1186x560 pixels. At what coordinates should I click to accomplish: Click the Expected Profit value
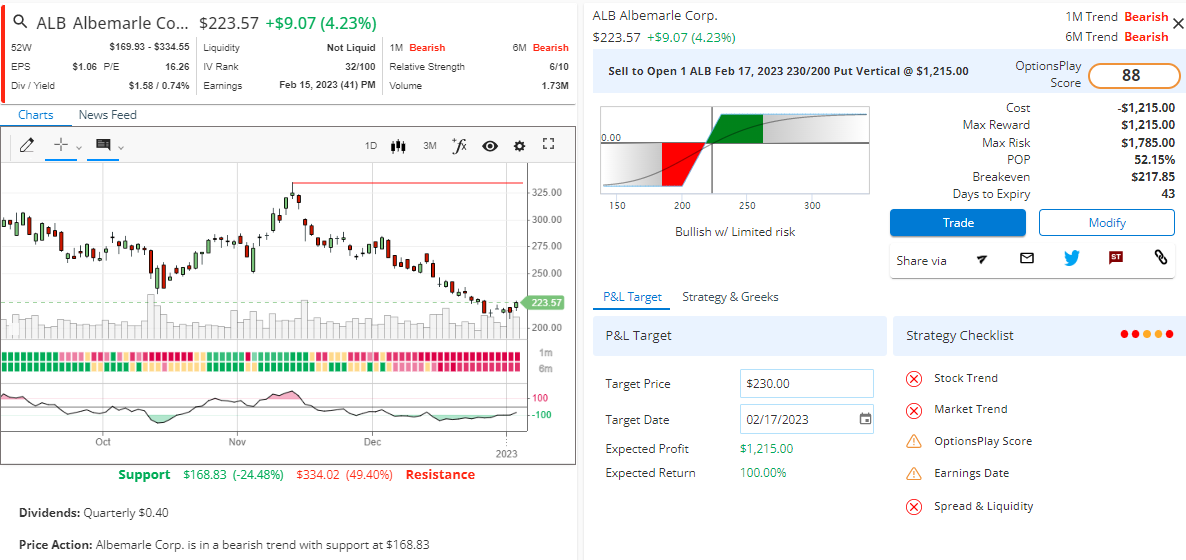767,449
